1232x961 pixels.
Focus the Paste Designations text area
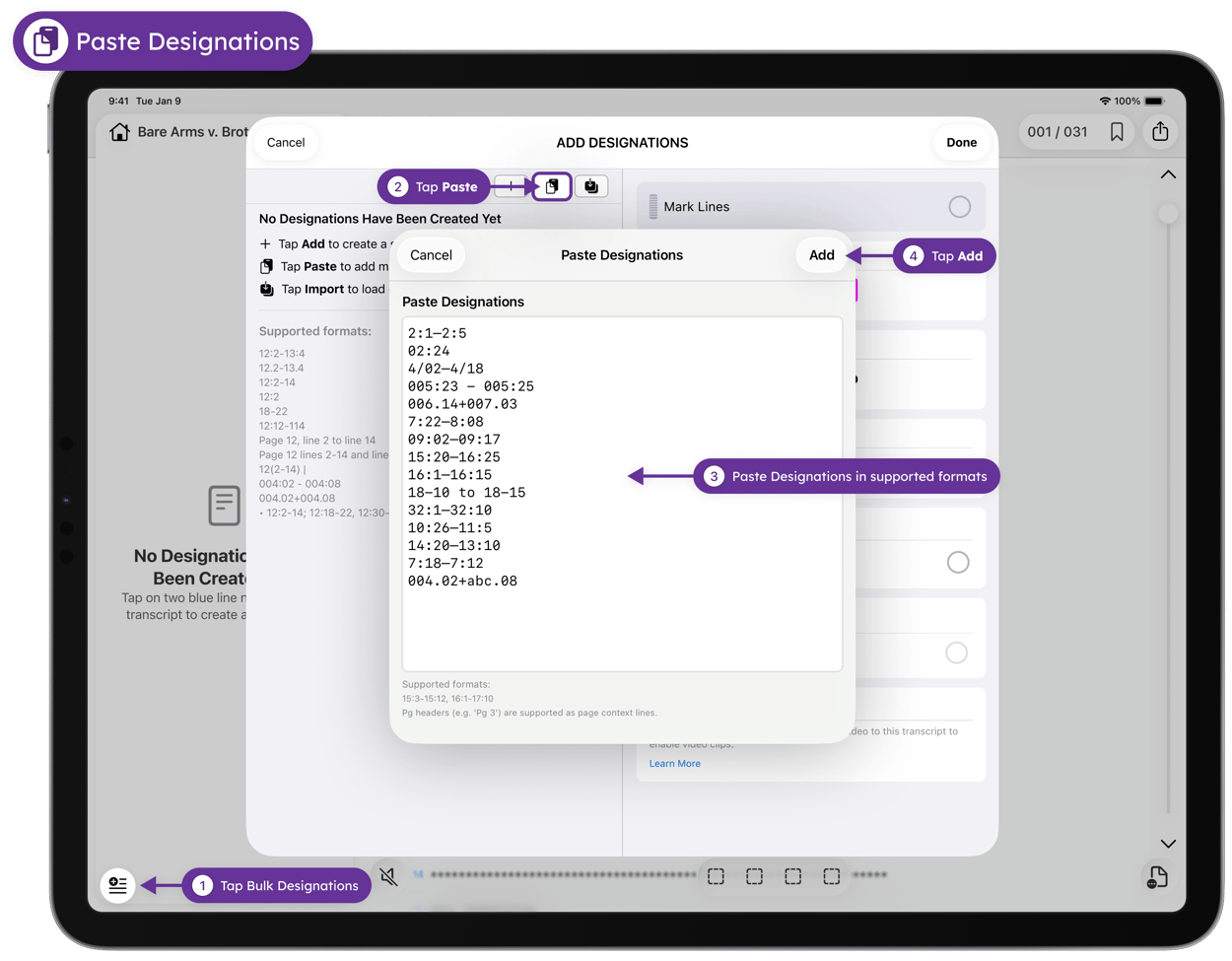(622, 494)
